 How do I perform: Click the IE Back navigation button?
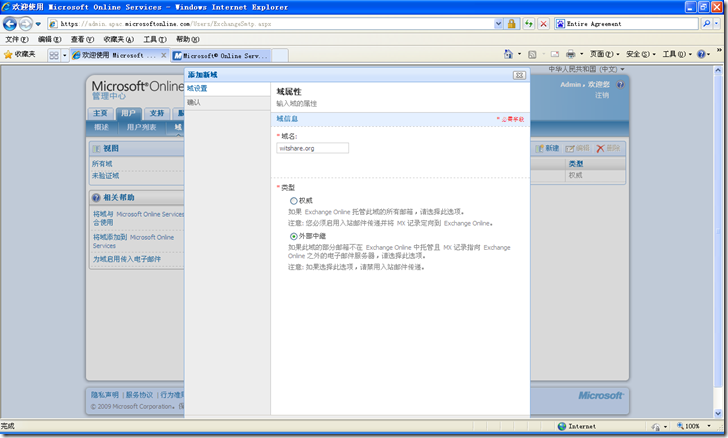(x=10, y=24)
